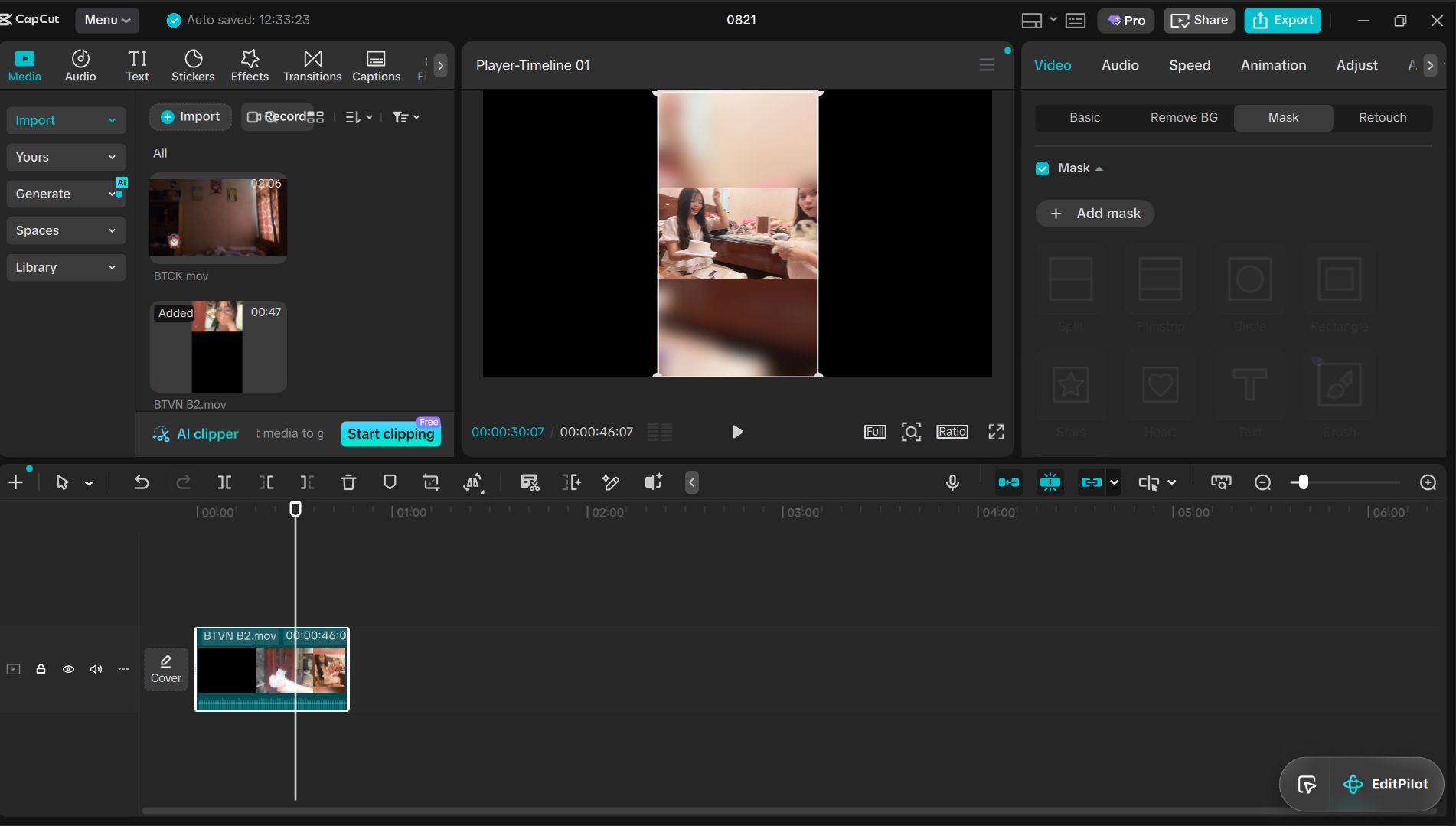1456x826 pixels.
Task: Switch to the Audio properties tab
Action: pos(1120,65)
